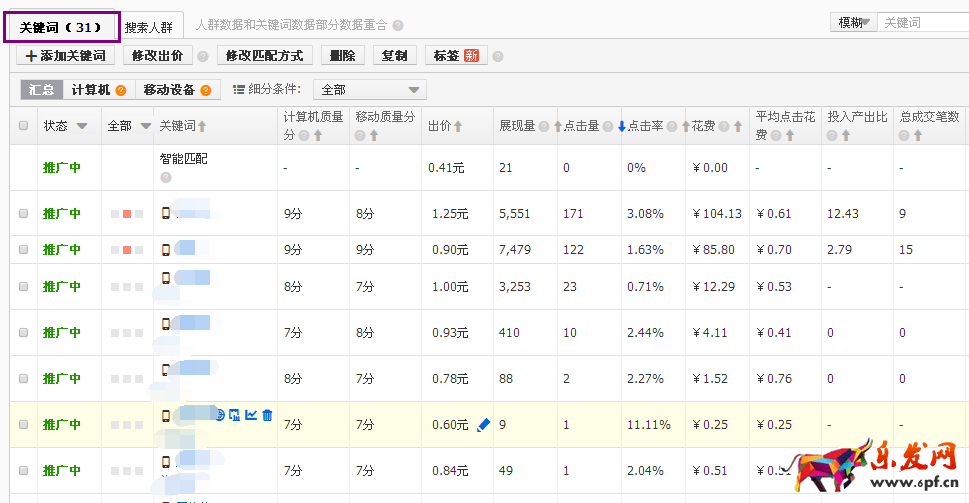Image resolution: width=969 pixels, height=503 pixels.
Task: Open the 细分条件 全部 dropdown
Action: click(370, 90)
